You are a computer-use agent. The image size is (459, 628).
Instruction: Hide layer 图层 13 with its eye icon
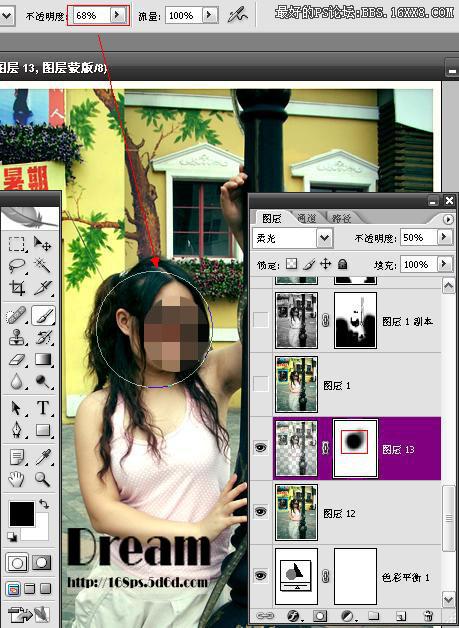click(x=261, y=448)
